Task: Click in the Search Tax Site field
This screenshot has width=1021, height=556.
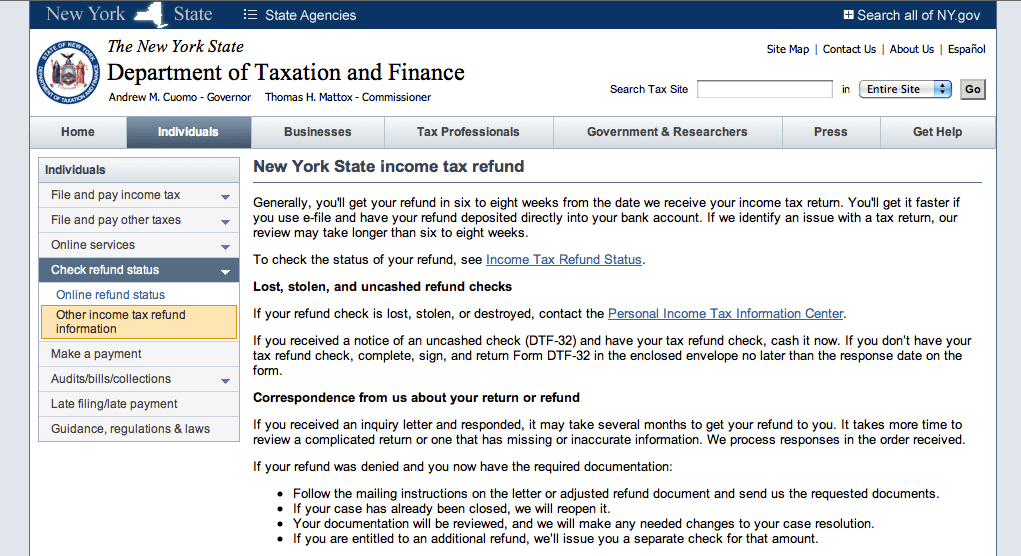Action: tap(764, 89)
